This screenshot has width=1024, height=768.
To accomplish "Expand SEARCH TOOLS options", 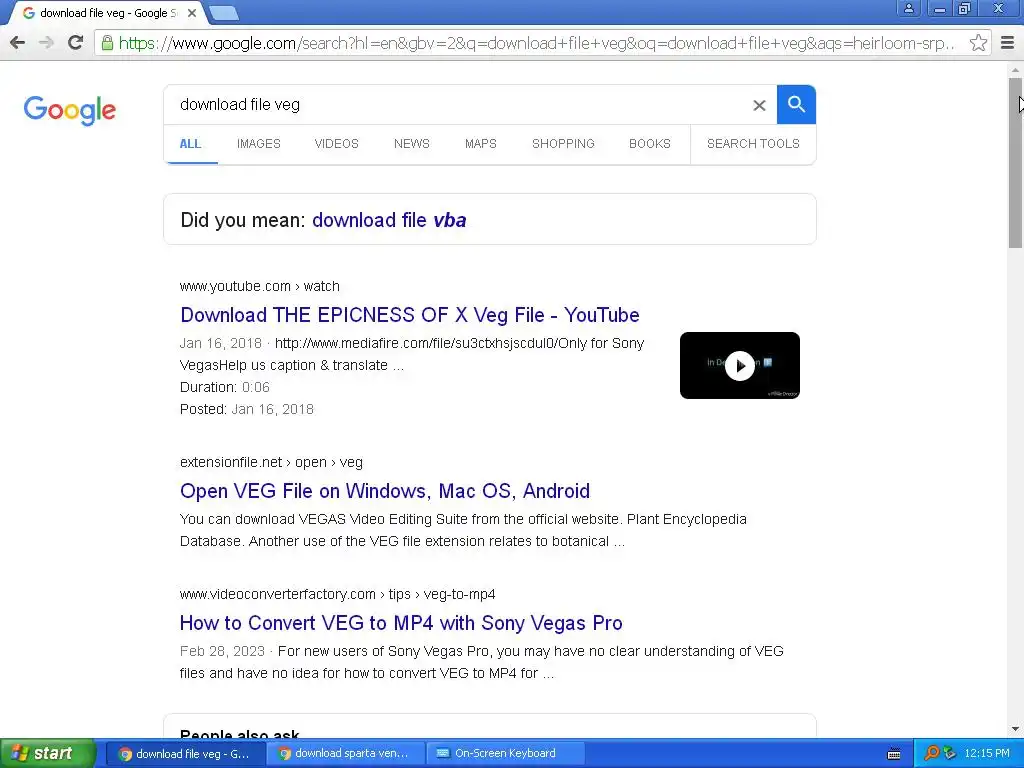I will 753,144.
